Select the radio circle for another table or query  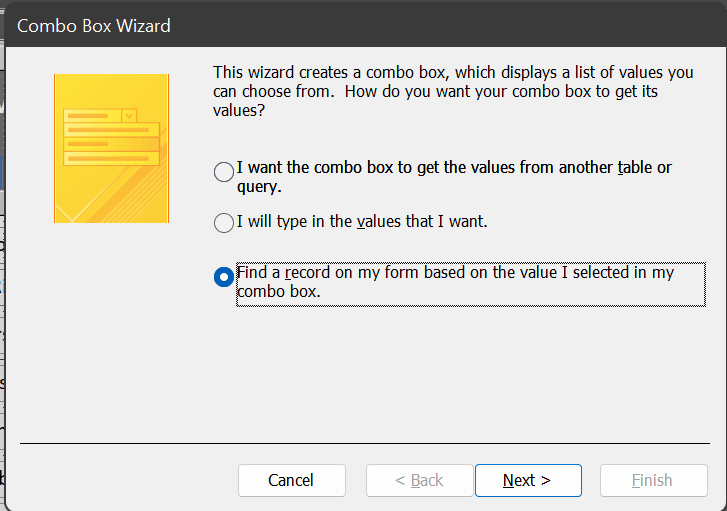pyautogui.click(x=223, y=172)
